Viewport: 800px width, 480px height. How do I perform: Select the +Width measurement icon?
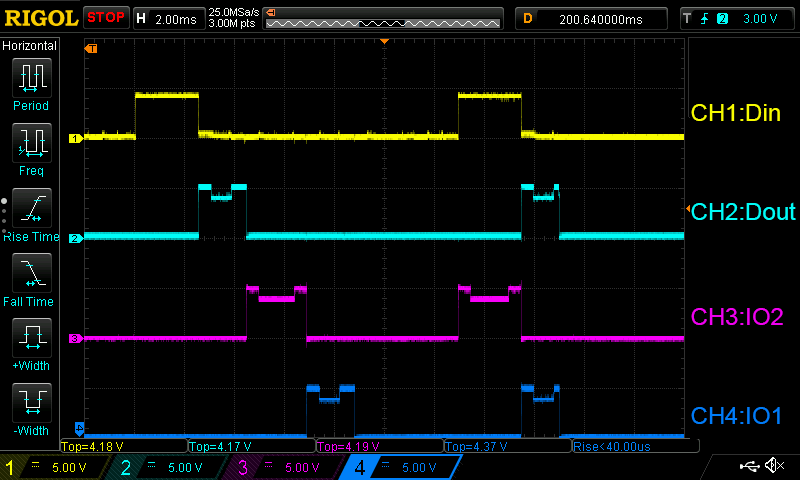point(32,338)
